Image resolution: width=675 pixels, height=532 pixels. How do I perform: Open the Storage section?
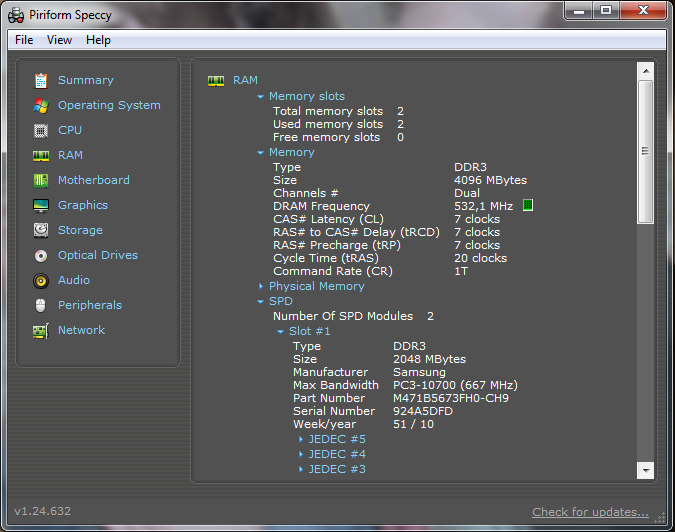(80, 230)
